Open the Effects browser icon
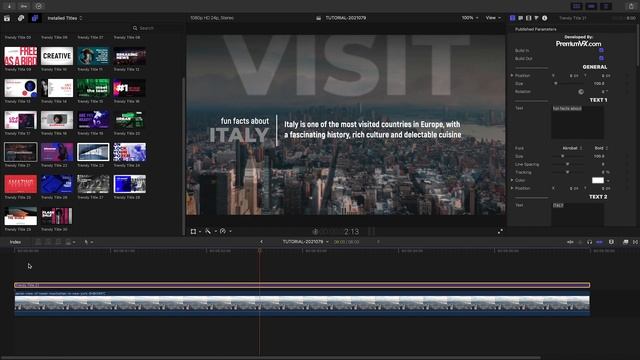 click(625, 242)
